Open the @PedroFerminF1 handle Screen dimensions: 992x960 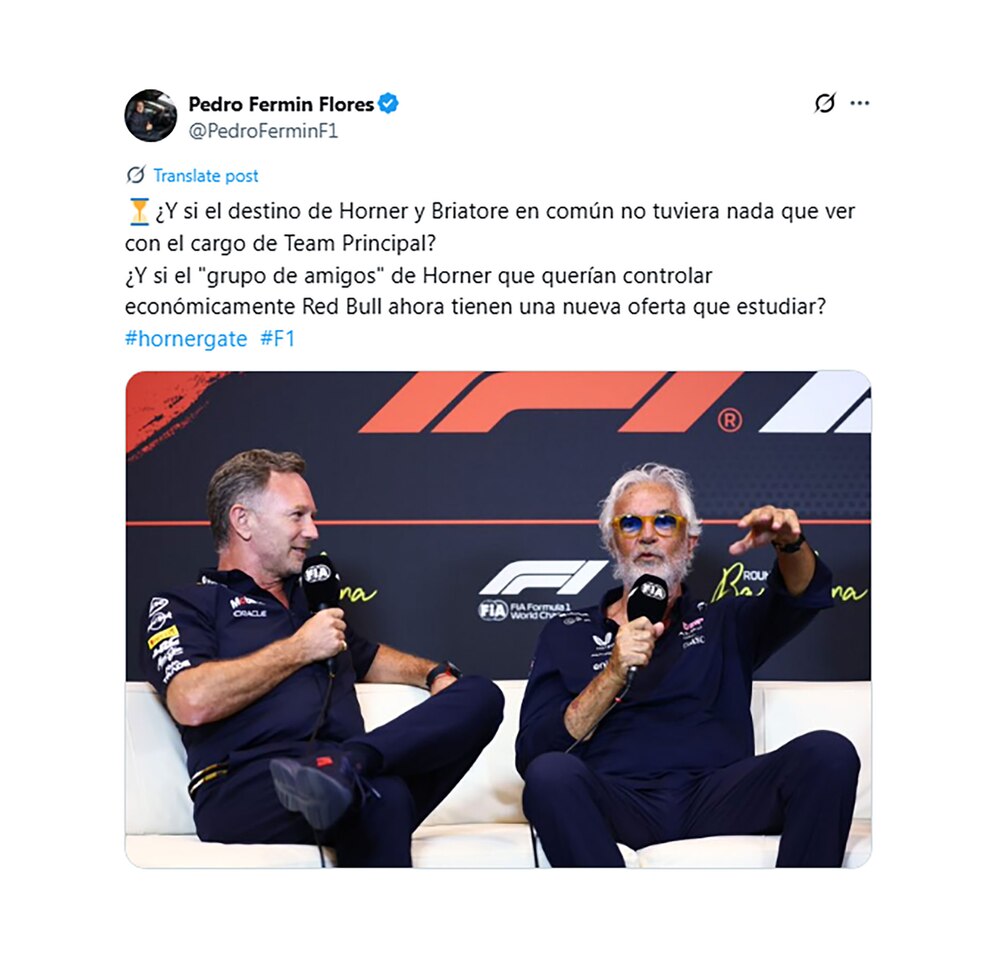(x=263, y=131)
